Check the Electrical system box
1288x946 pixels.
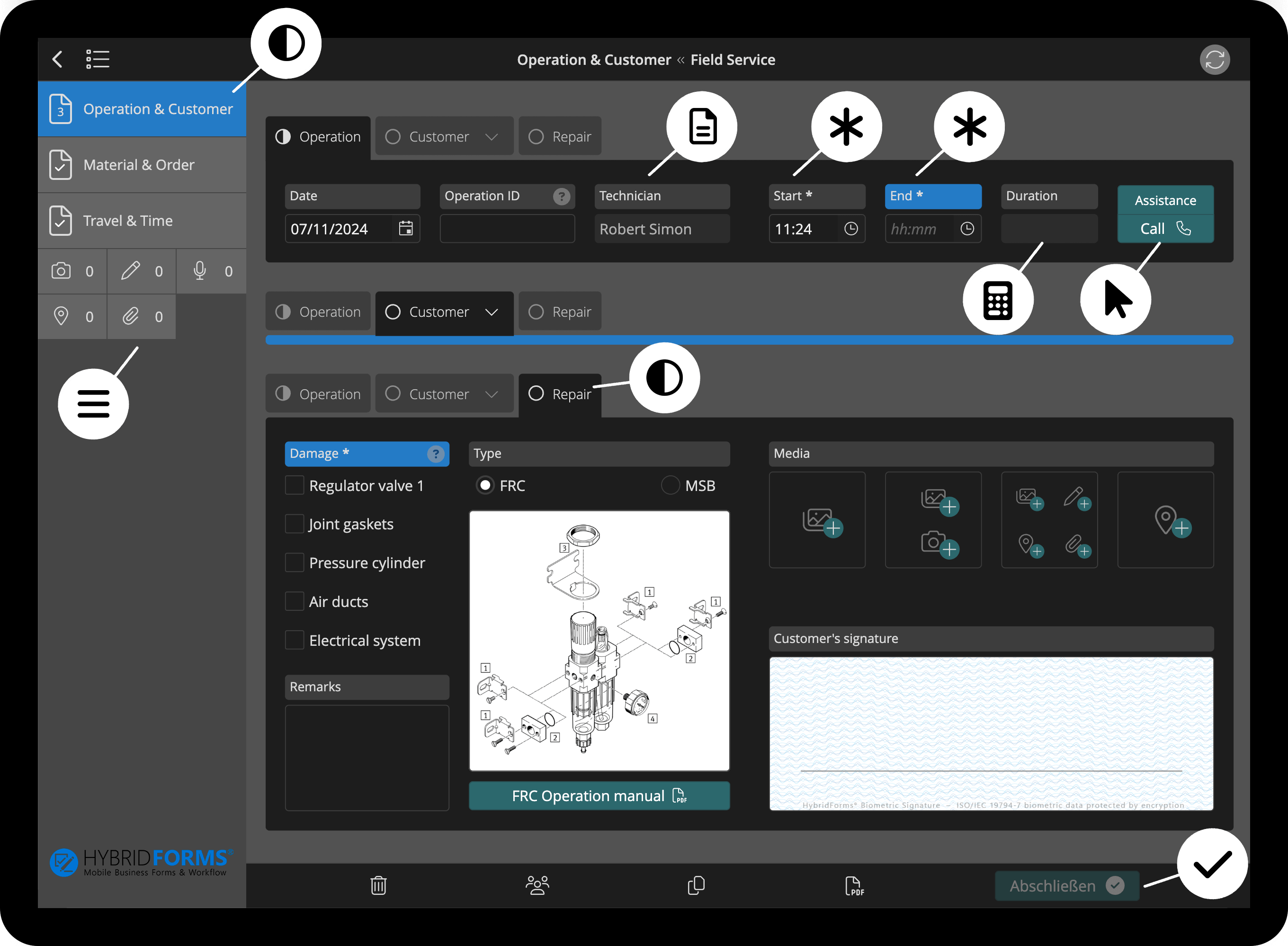click(x=295, y=640)
